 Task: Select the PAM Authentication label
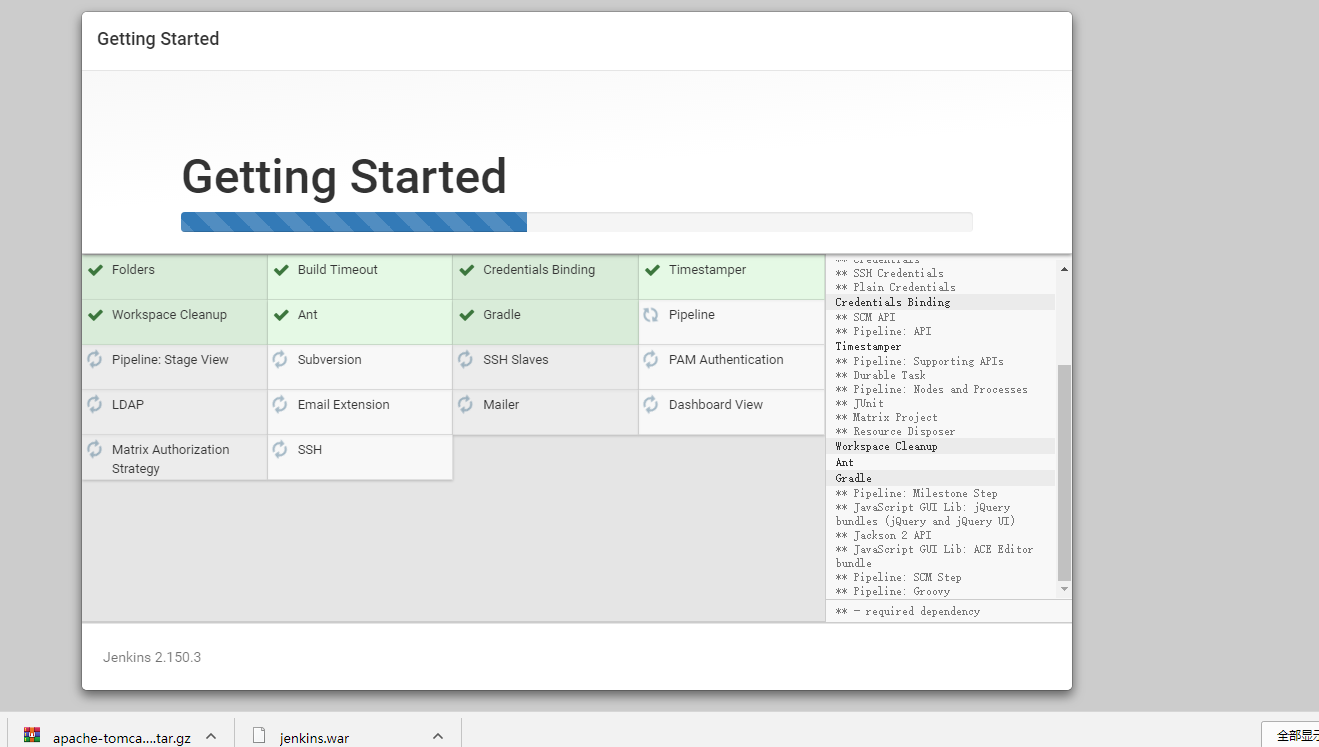[x=726, y=360]
